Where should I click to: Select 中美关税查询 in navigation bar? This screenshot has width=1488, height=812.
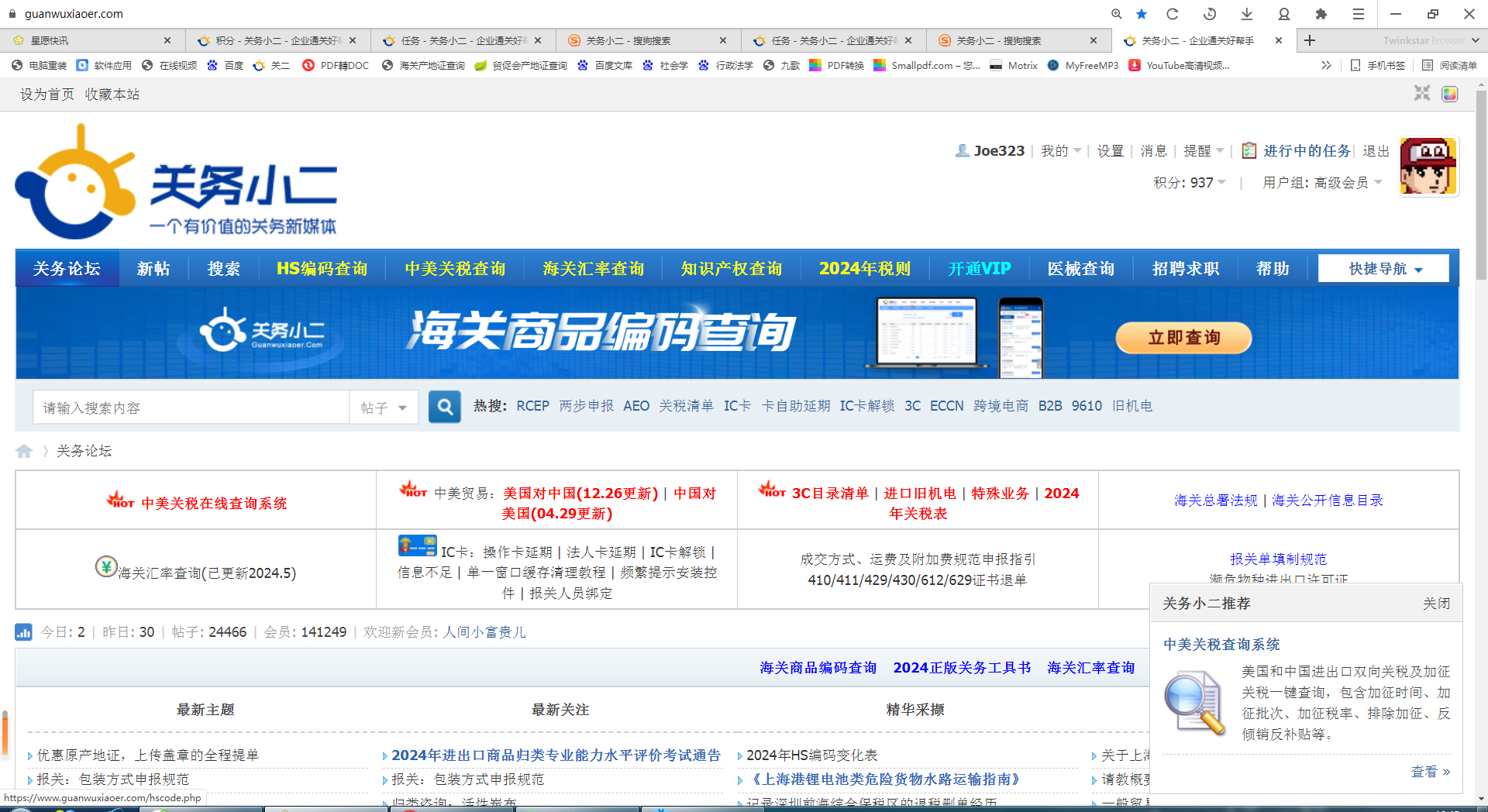pos(455,268)
